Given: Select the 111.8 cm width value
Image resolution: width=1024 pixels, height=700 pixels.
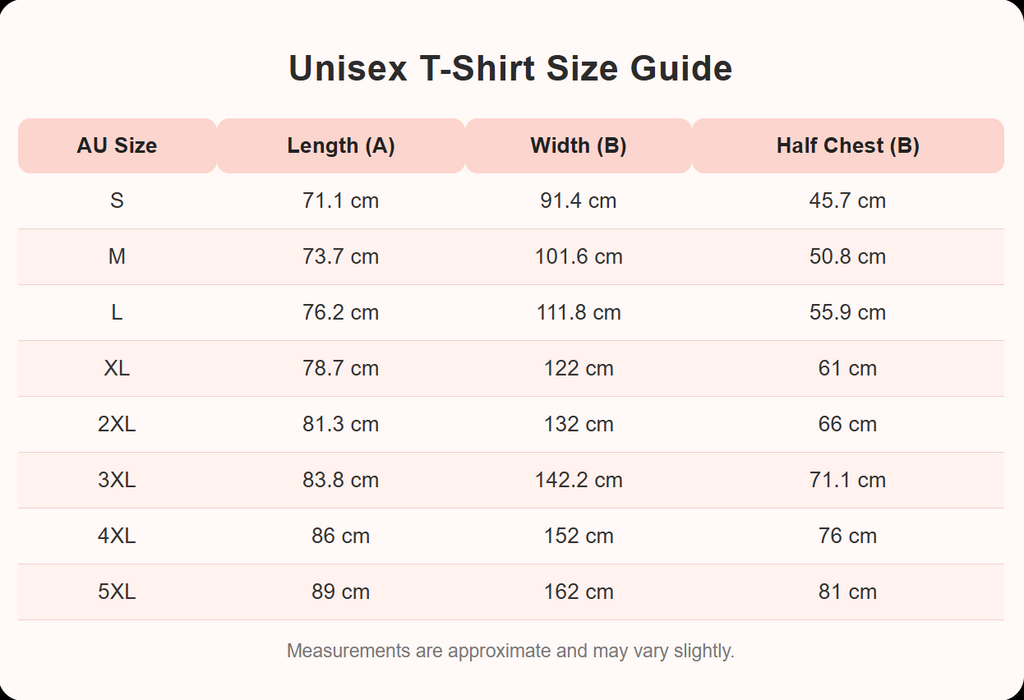Looking at the screenshot, I should coord(578,313).
